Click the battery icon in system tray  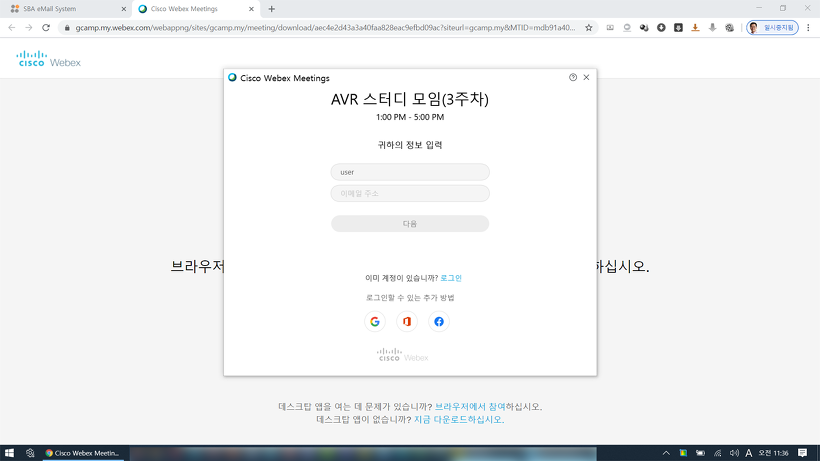point(700,453)
